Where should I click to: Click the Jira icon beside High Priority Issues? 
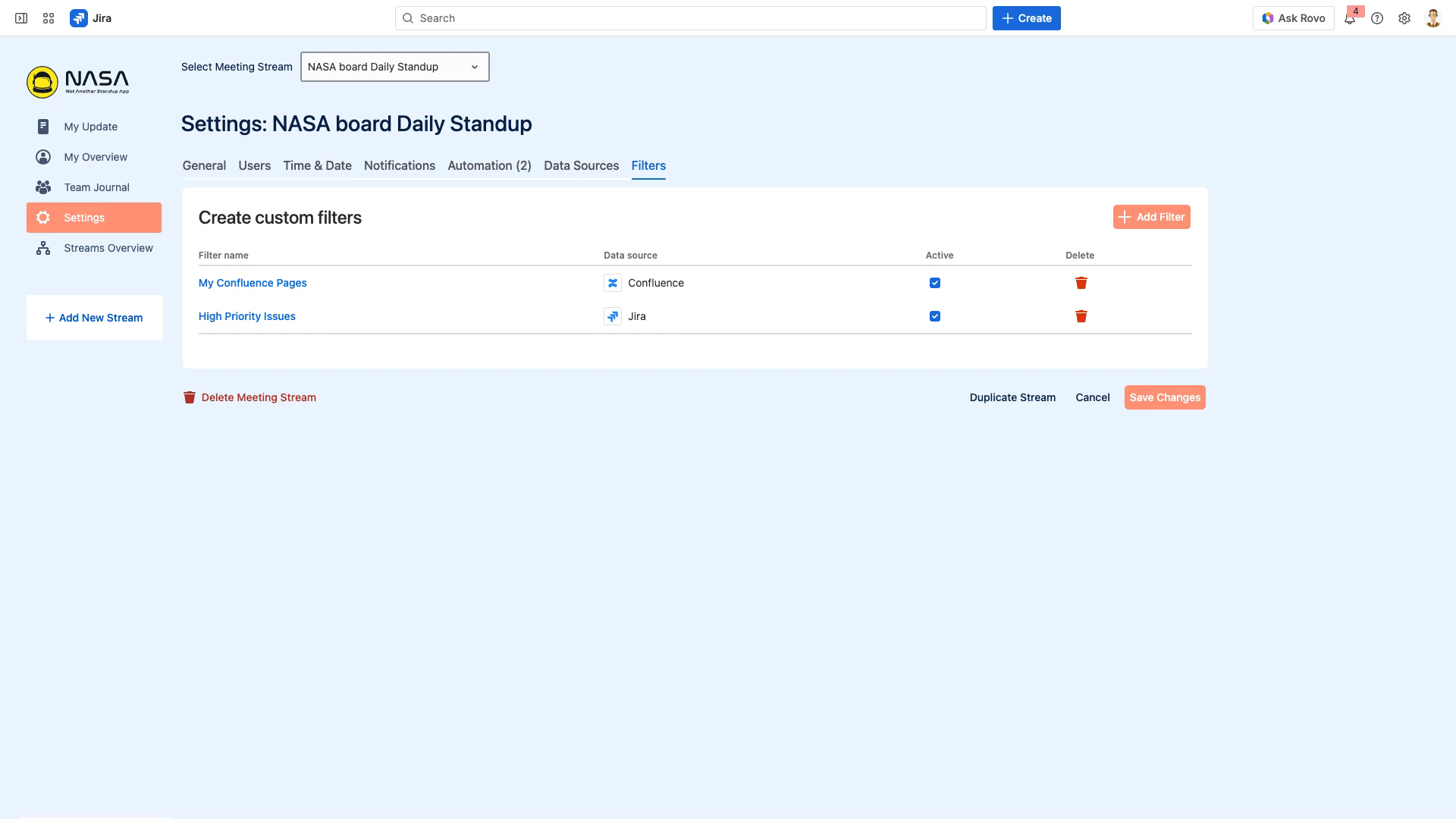(613, 316)
